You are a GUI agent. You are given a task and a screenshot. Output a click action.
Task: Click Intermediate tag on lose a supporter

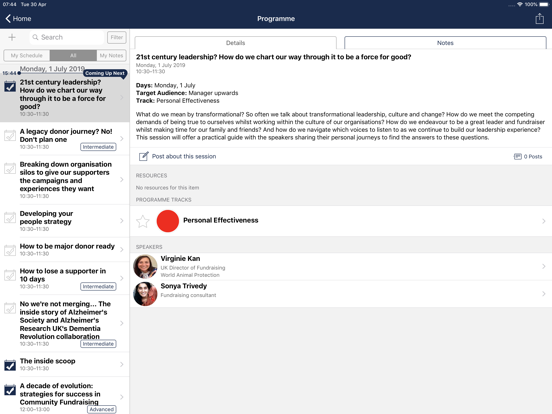pyautogui.click(x=98, y=287)
